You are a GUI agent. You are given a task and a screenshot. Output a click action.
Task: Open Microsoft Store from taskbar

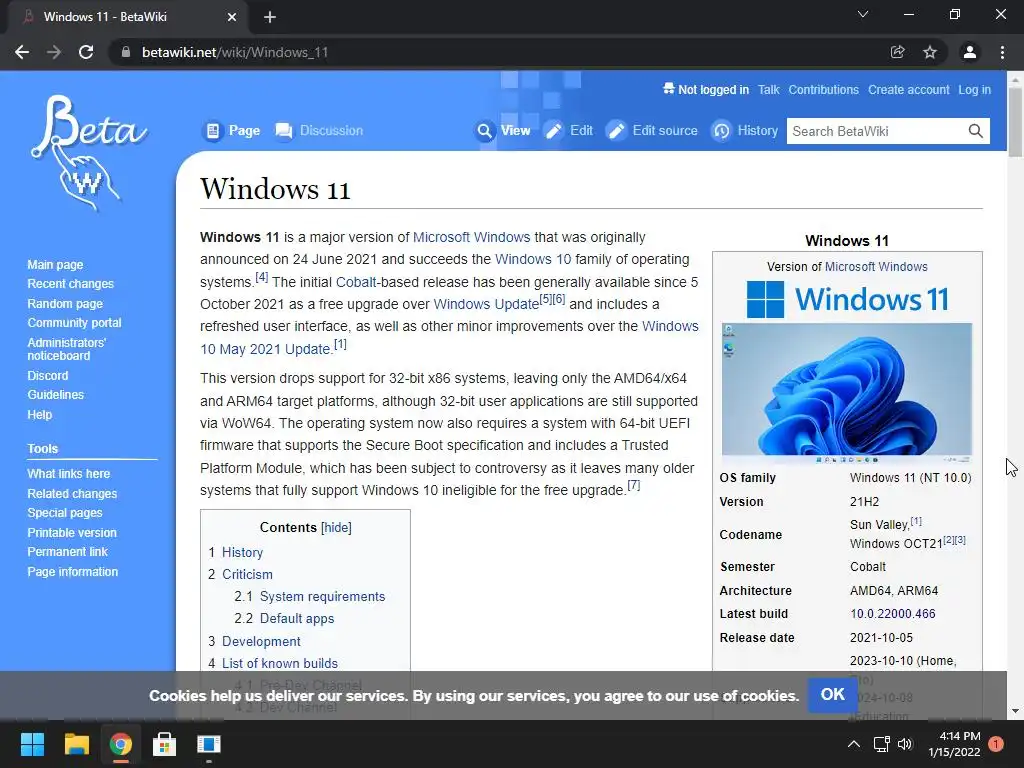coord(164,744)
